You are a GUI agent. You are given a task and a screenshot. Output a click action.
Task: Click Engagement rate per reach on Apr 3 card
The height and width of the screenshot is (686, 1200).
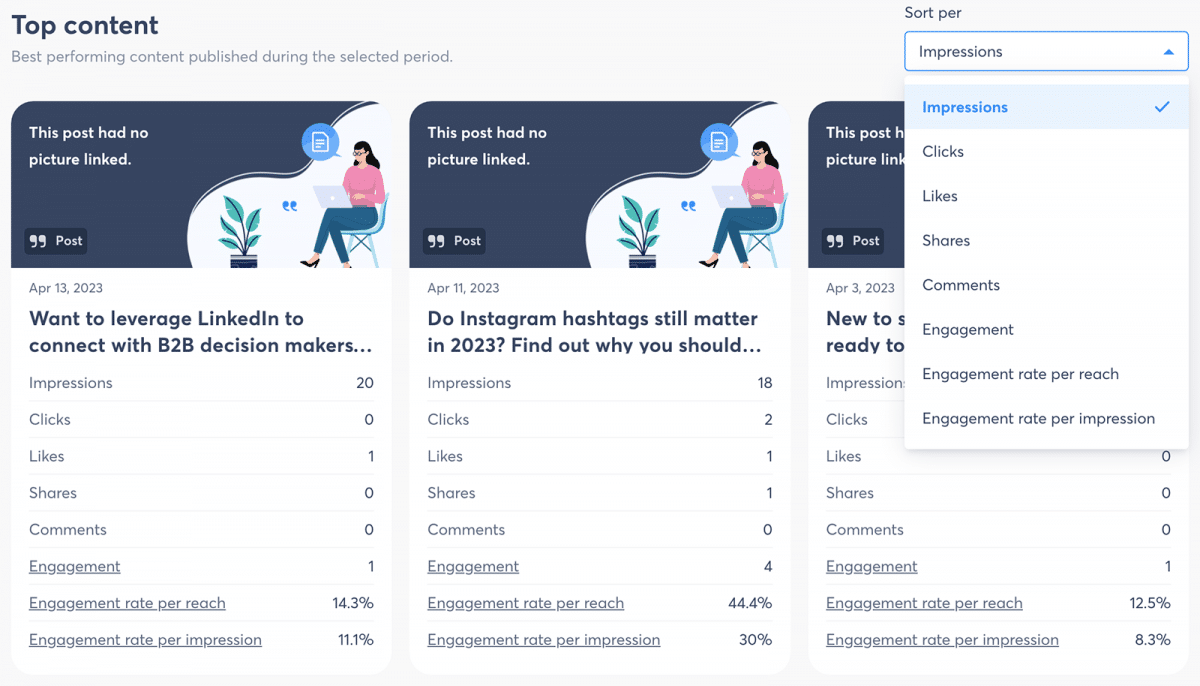[x=924, y=603]
